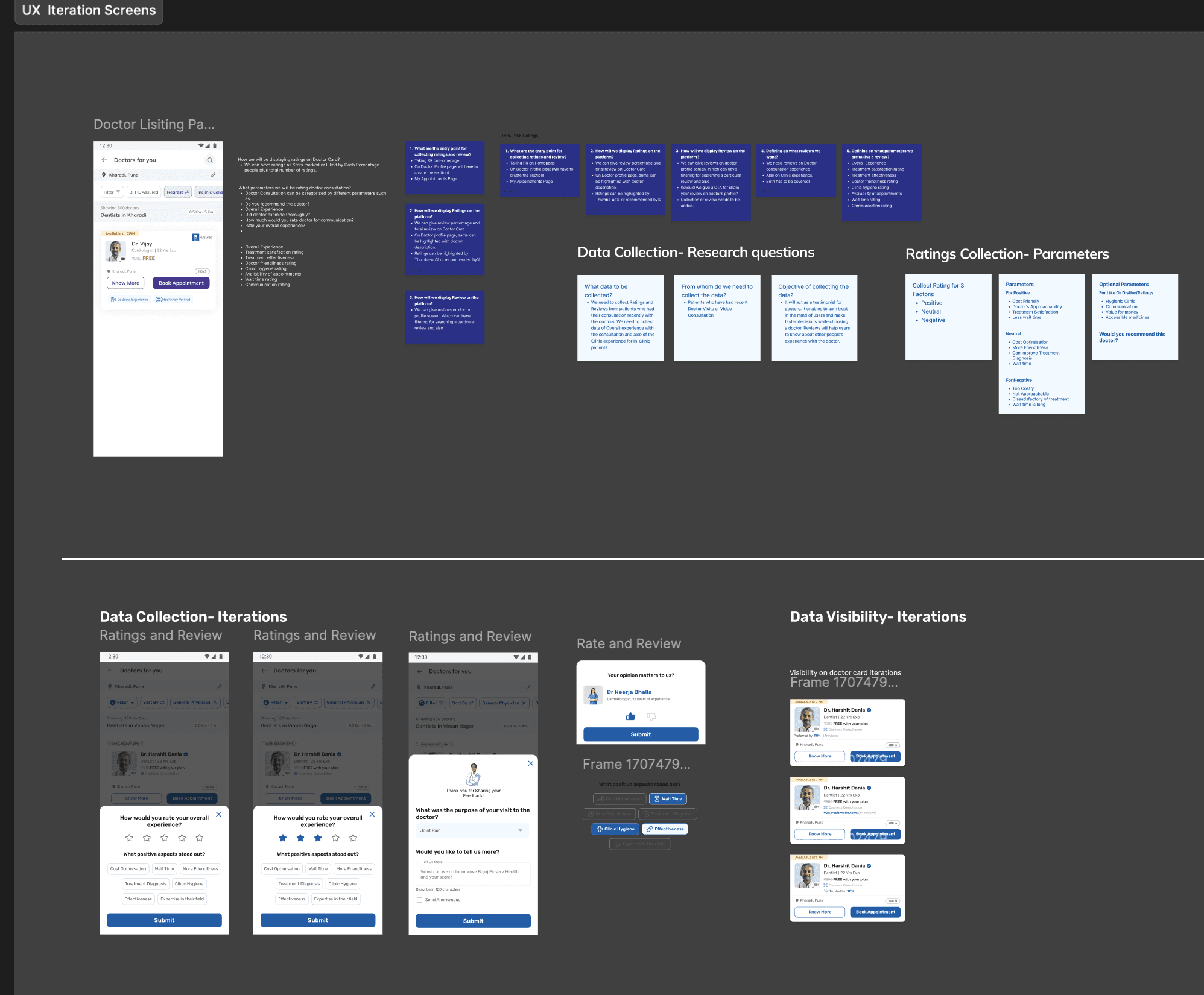Click the pencil edit icon in Doctor Listing page
The height and width of the screenshot is (995, 1204).
click(213, 175)
